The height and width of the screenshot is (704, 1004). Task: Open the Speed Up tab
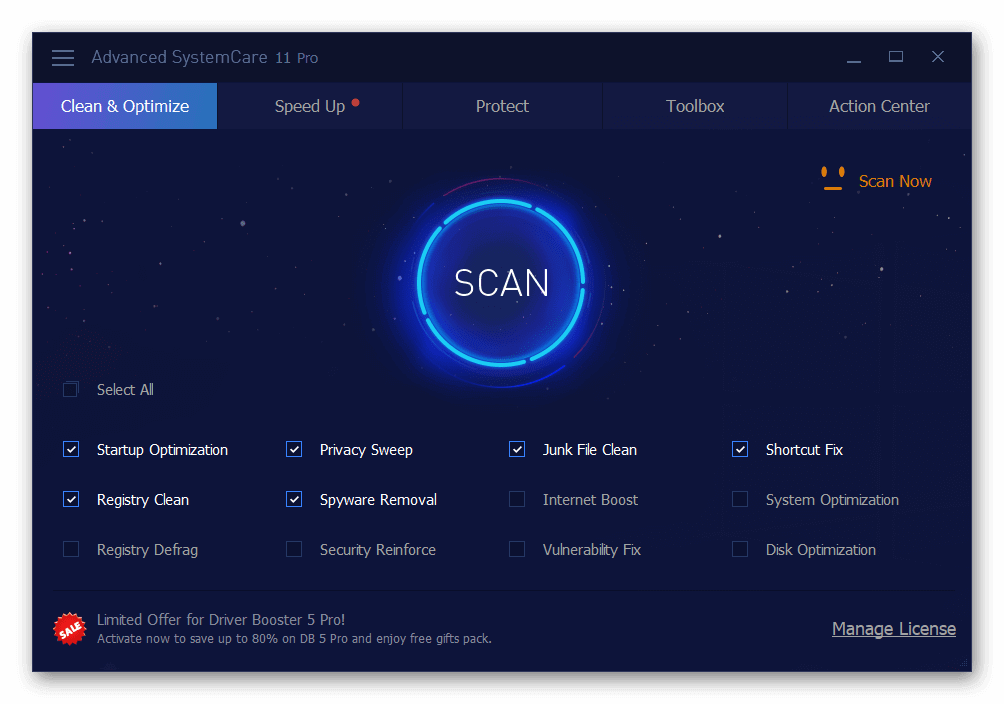point(310,106)
